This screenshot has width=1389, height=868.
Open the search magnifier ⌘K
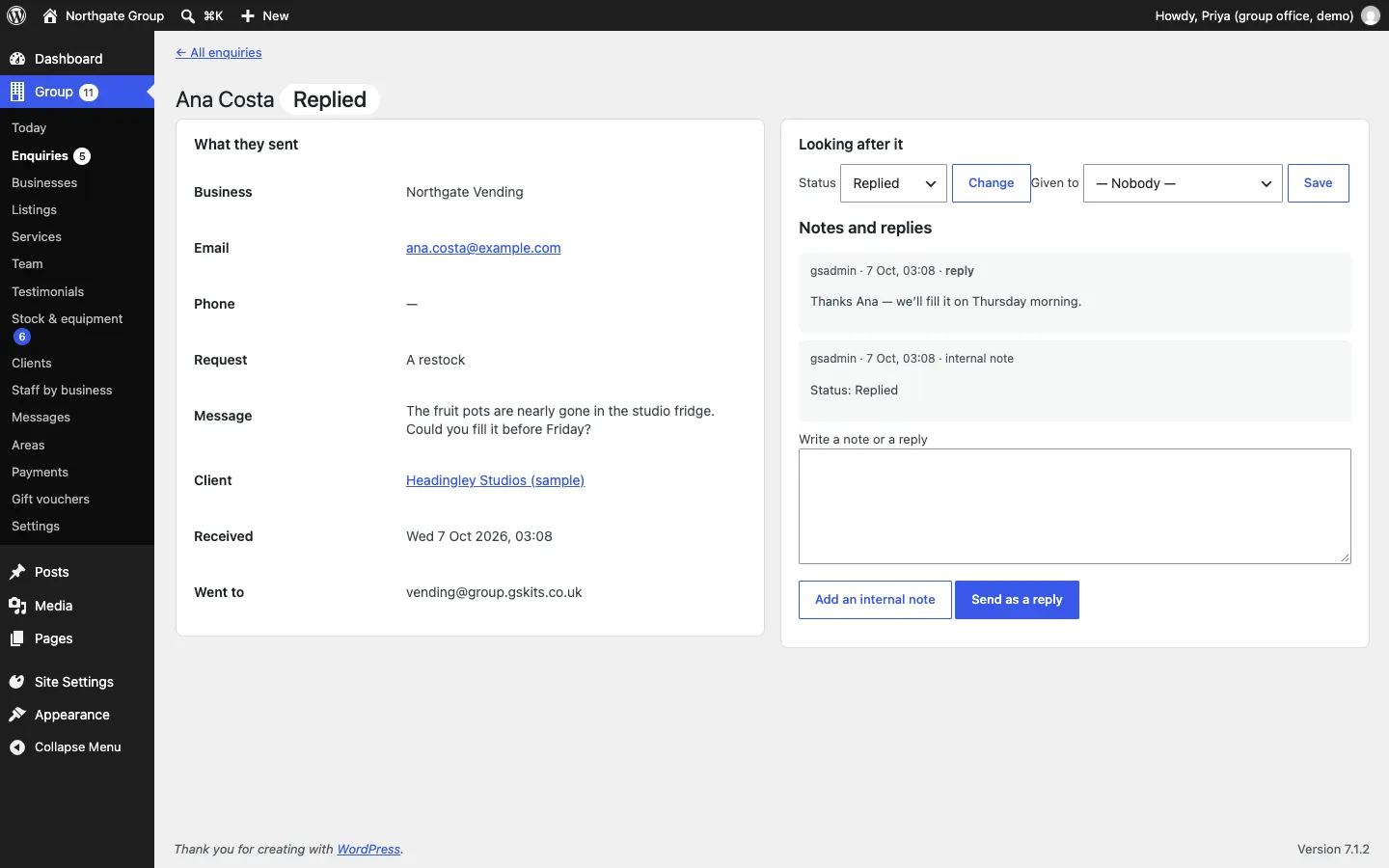point(202,15)
